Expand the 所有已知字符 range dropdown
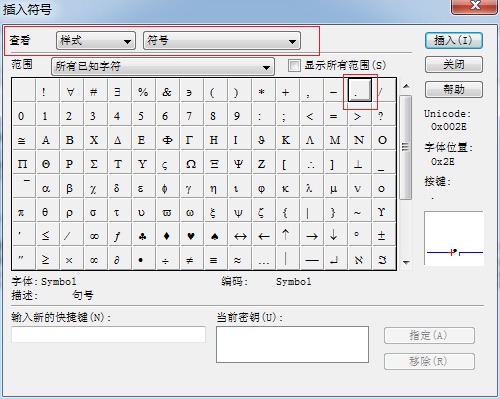Image resolution: width=500 pixels, height=399 pixels. [163, 66]
